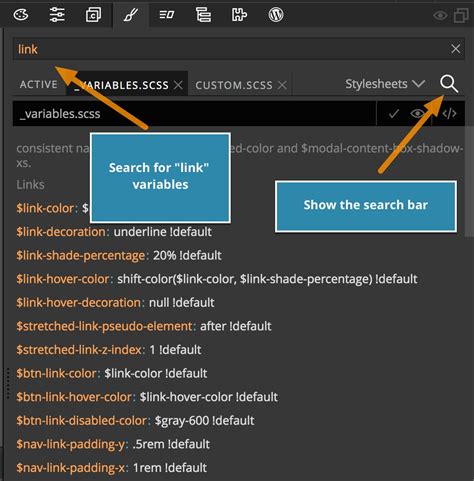
Task: Select the paintbrush Style panel icon
Action: (x=130, y=15)
